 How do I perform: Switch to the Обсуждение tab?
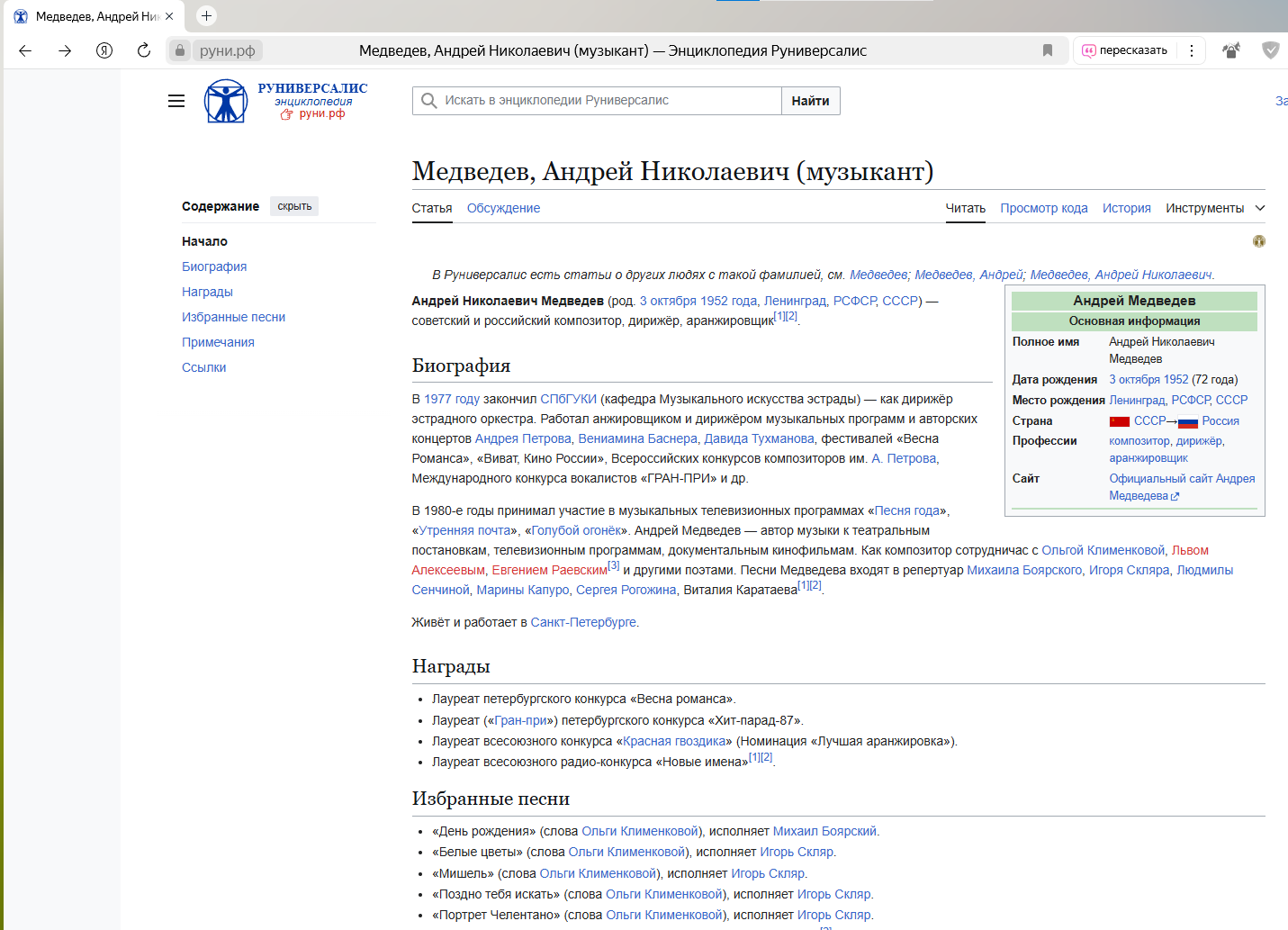click(504, 208)
